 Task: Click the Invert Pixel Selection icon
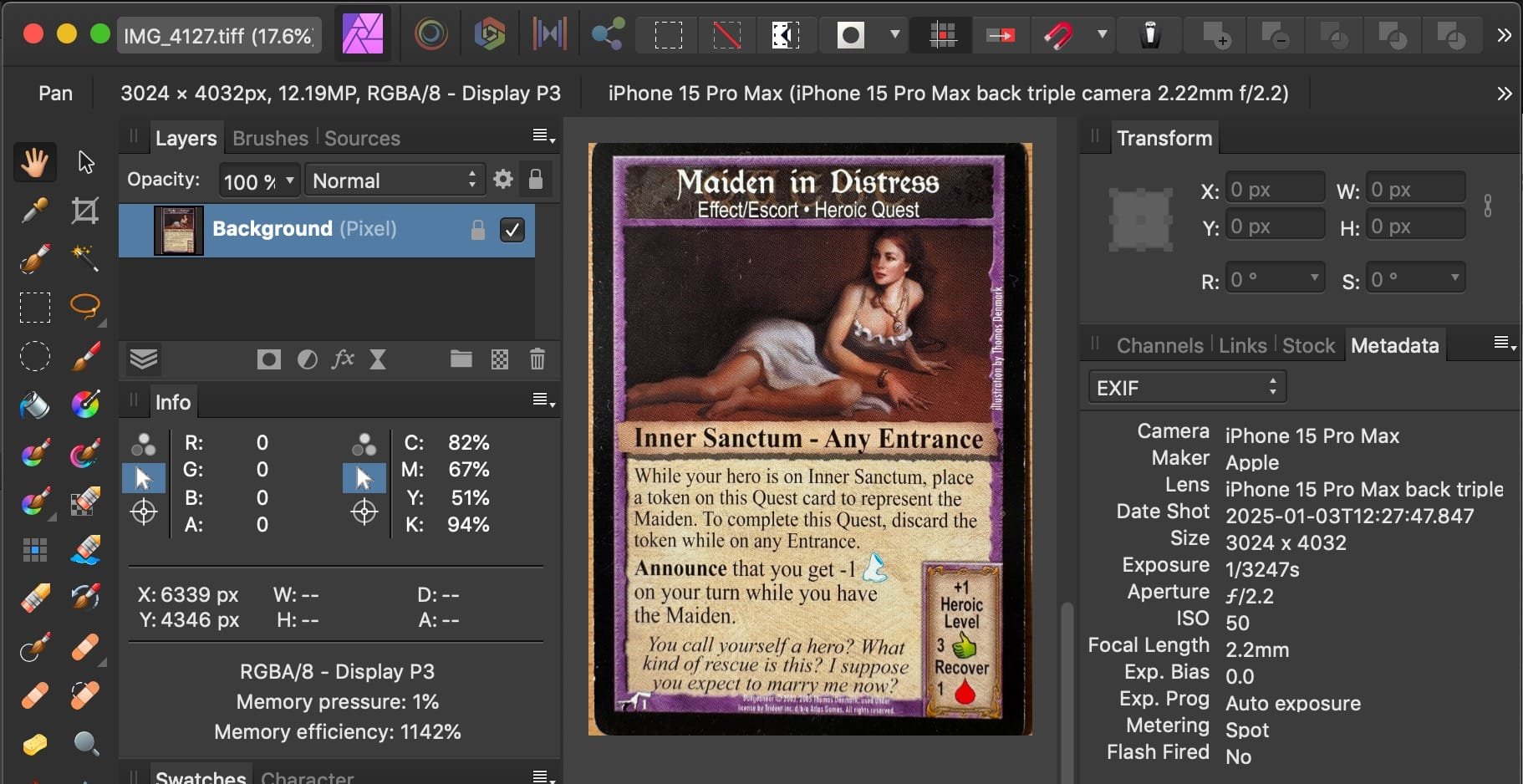coord(785,35)
